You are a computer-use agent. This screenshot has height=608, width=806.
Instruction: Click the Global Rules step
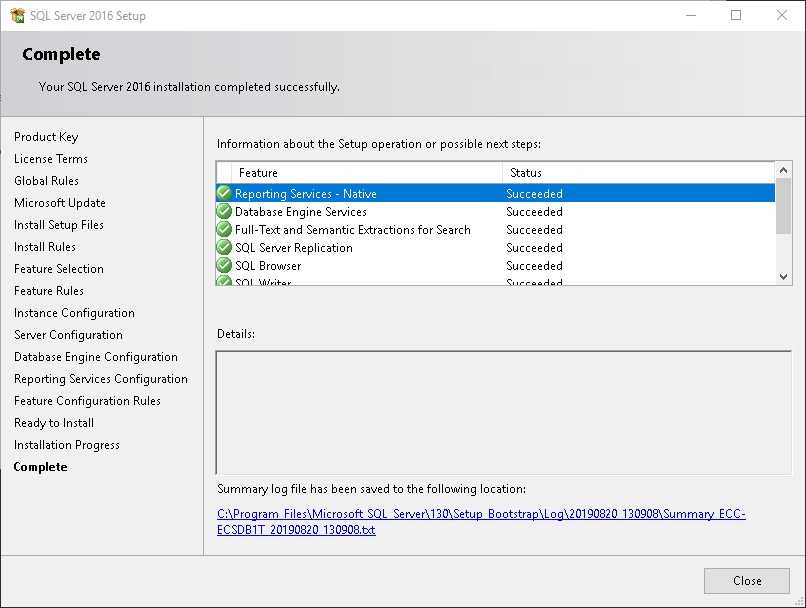pyautogui.click(x=46, y=181)
